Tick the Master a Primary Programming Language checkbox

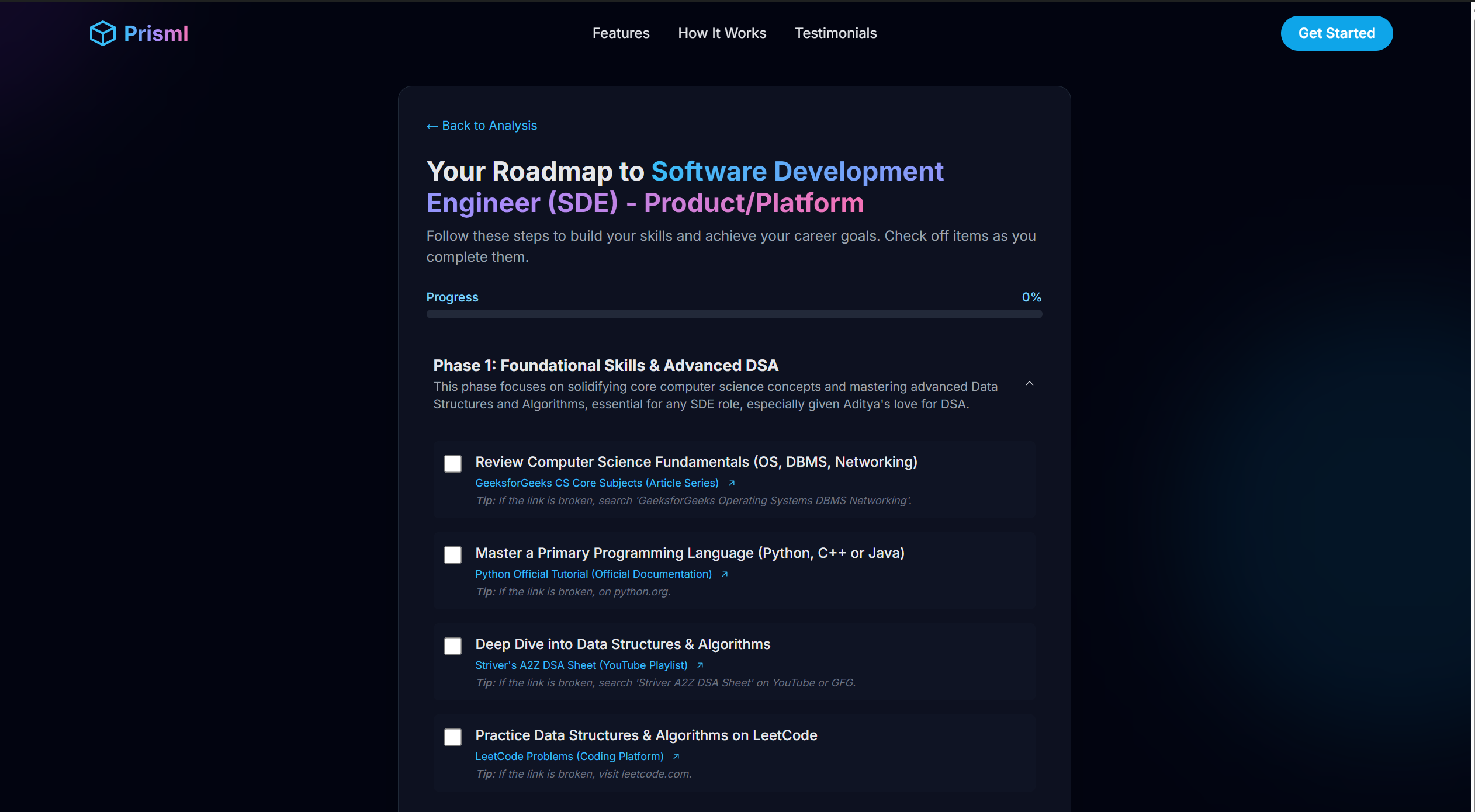[x=452, y=555]
